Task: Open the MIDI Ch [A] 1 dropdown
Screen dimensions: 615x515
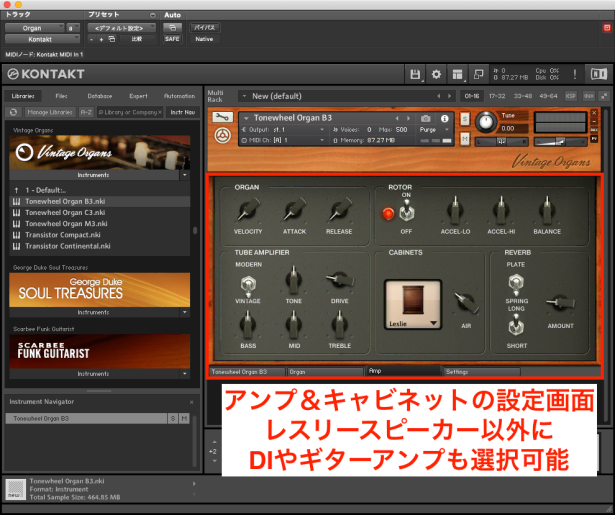Action: [283, 140]
